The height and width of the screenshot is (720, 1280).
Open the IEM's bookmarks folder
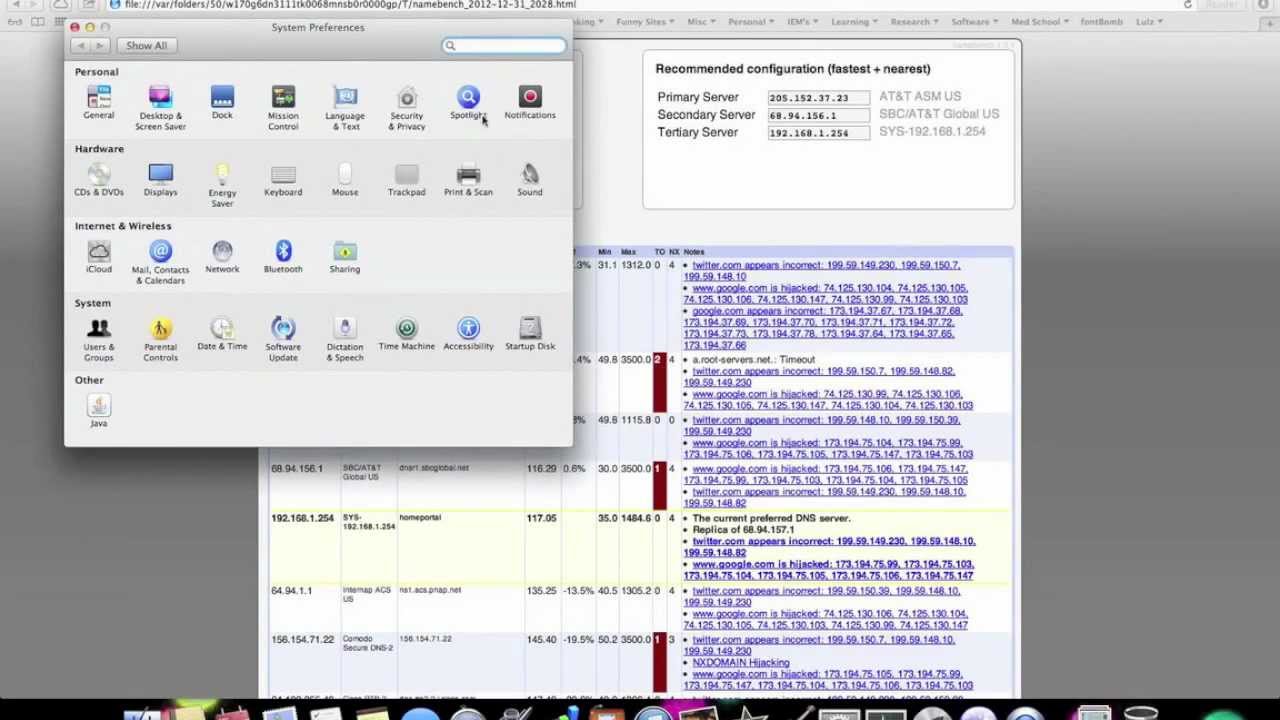[803, 21]
